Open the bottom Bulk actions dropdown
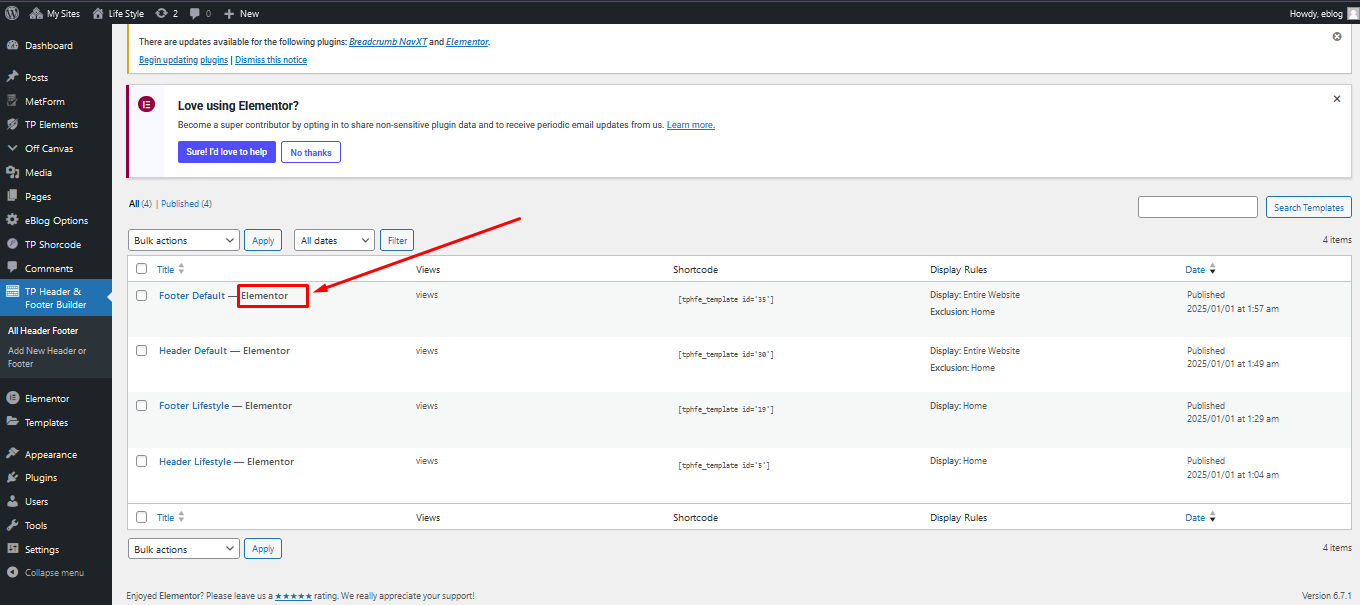Screen dimensions: 1360x605 (x=184, y=549)
